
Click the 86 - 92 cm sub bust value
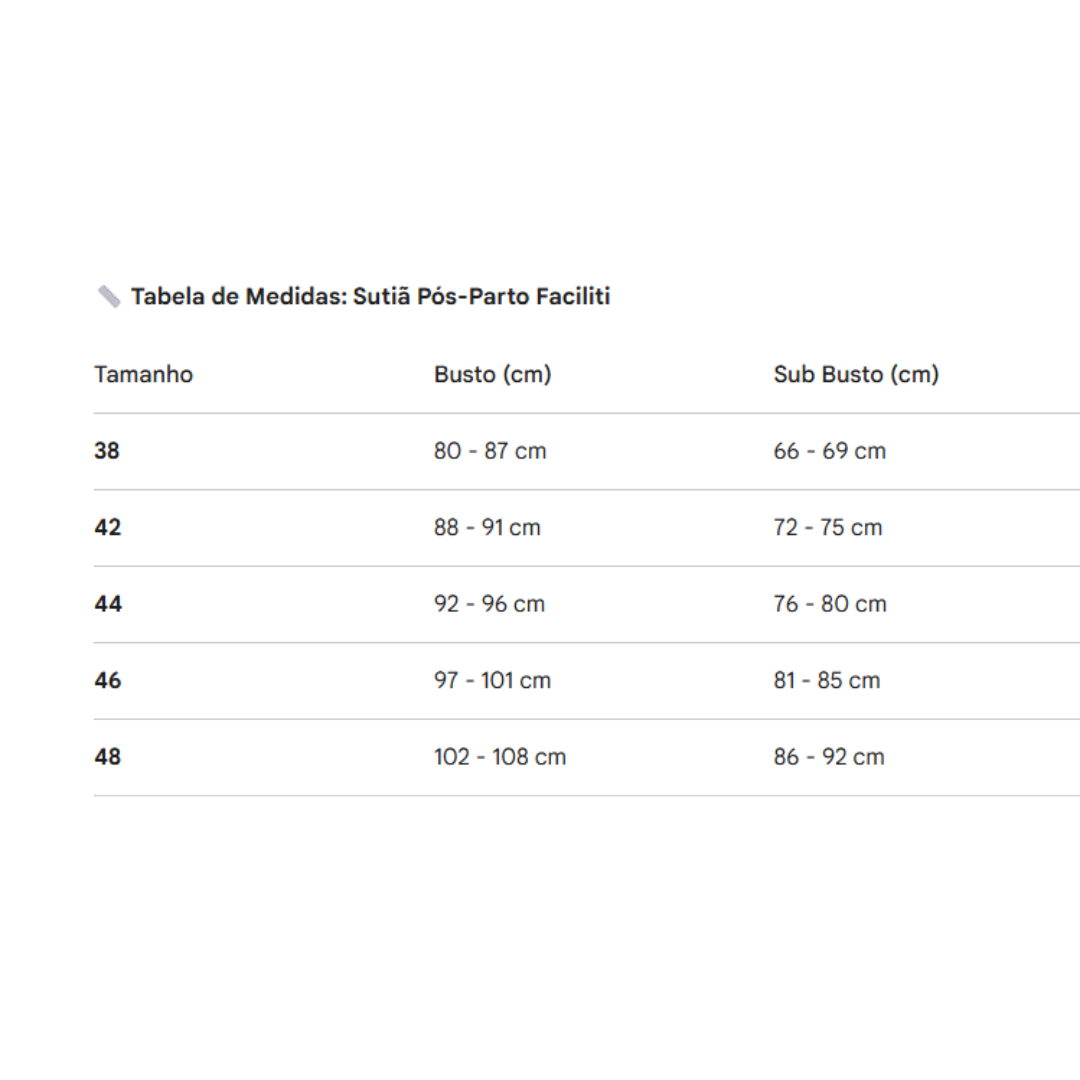pyautogui.click(x=829, y=756)
